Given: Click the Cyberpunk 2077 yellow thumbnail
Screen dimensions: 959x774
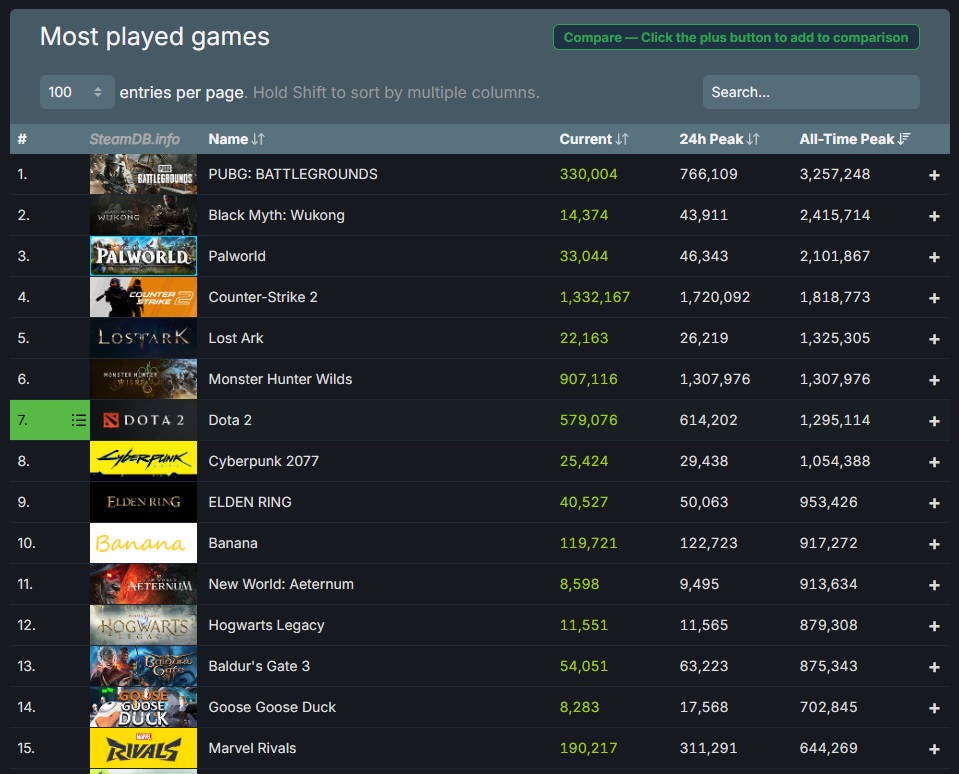Looking at the screenshot, I should 143,461.
